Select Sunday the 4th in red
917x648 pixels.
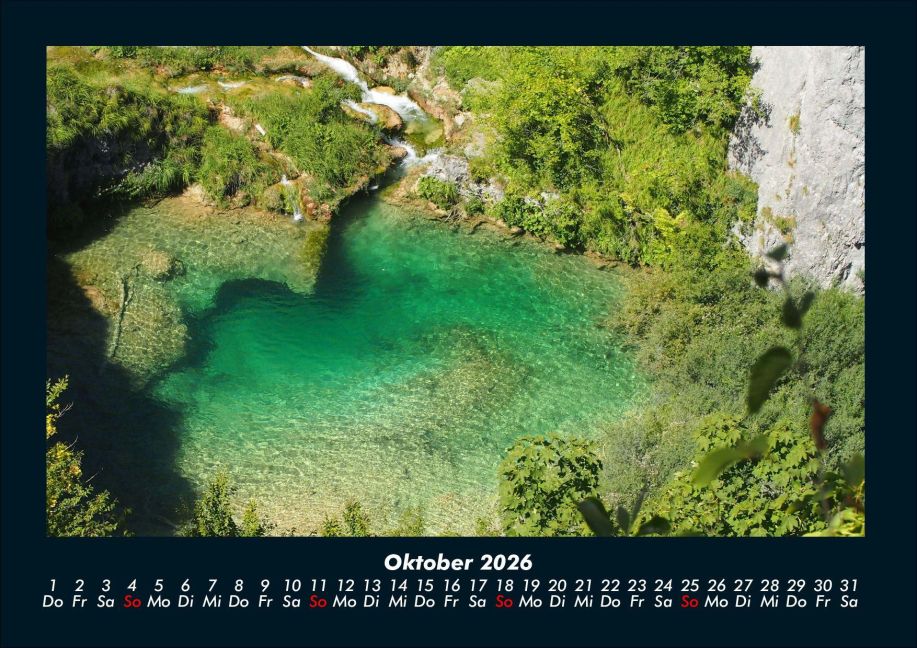coord(132,593)
